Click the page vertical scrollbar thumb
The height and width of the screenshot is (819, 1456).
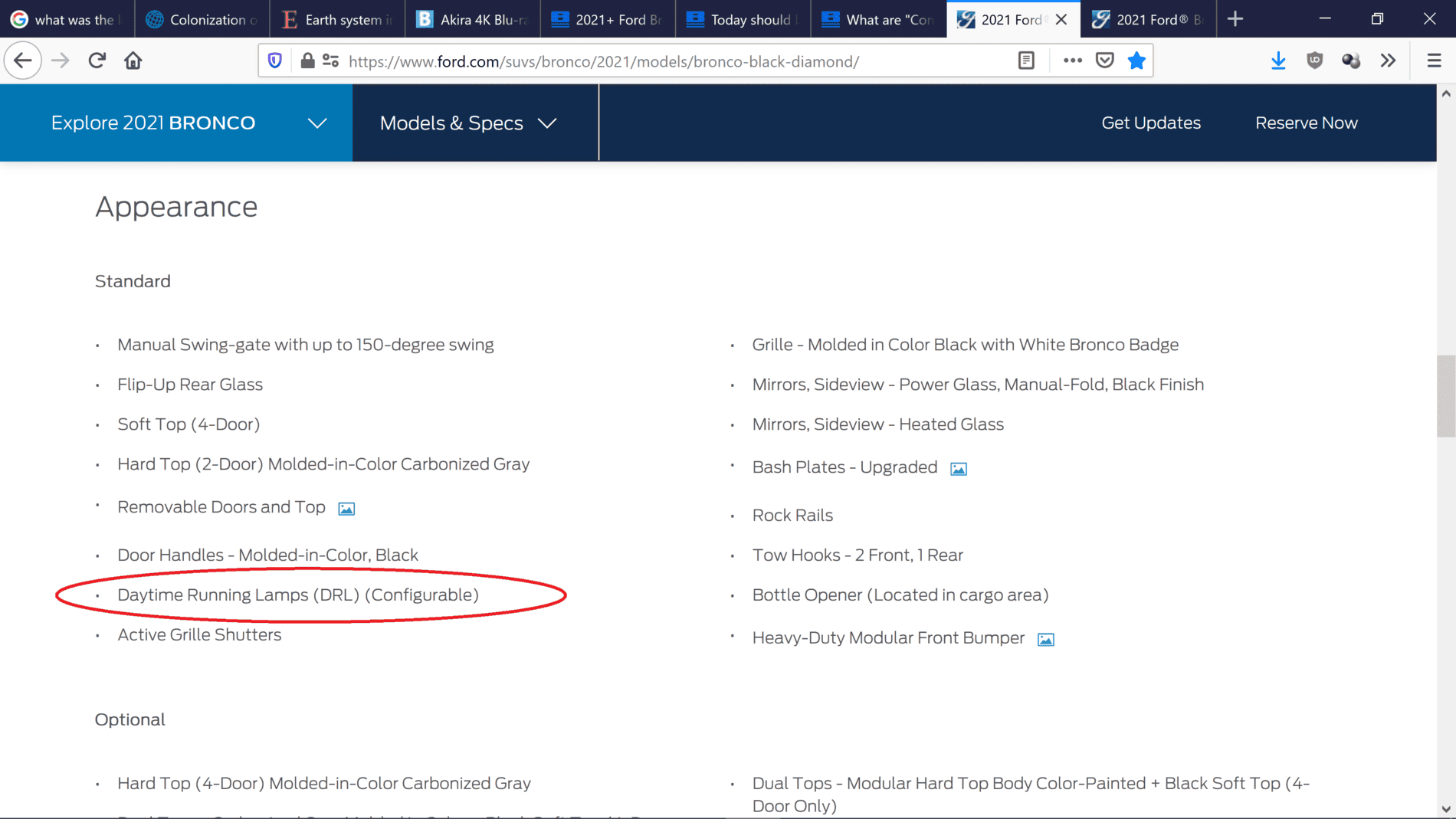coord(1446,396)
